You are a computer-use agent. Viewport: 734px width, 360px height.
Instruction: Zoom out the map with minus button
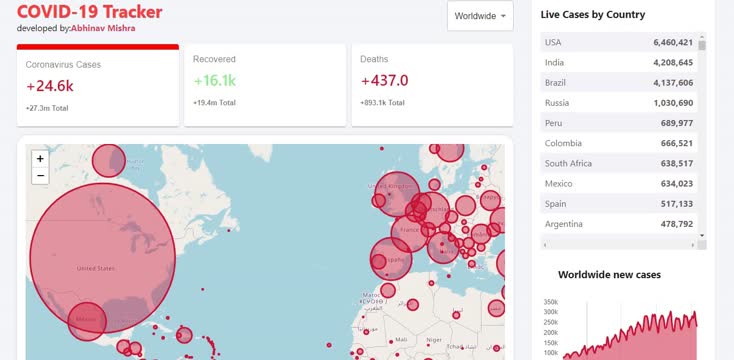[40, 176]
